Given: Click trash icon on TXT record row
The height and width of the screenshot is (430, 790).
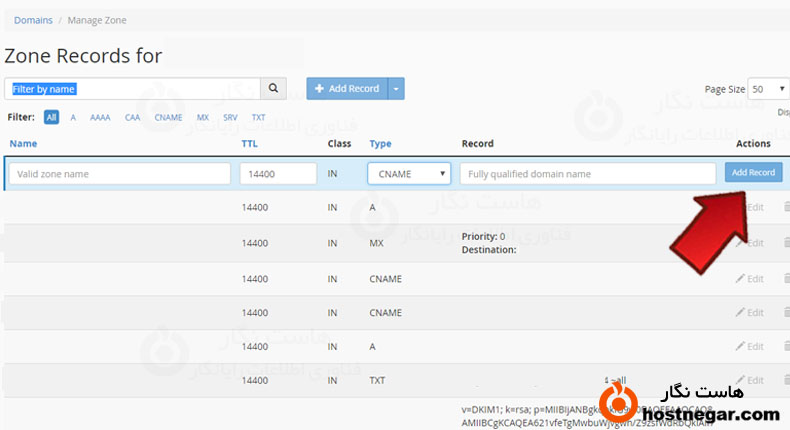Looking at the screenshot, I should [786, 380].
